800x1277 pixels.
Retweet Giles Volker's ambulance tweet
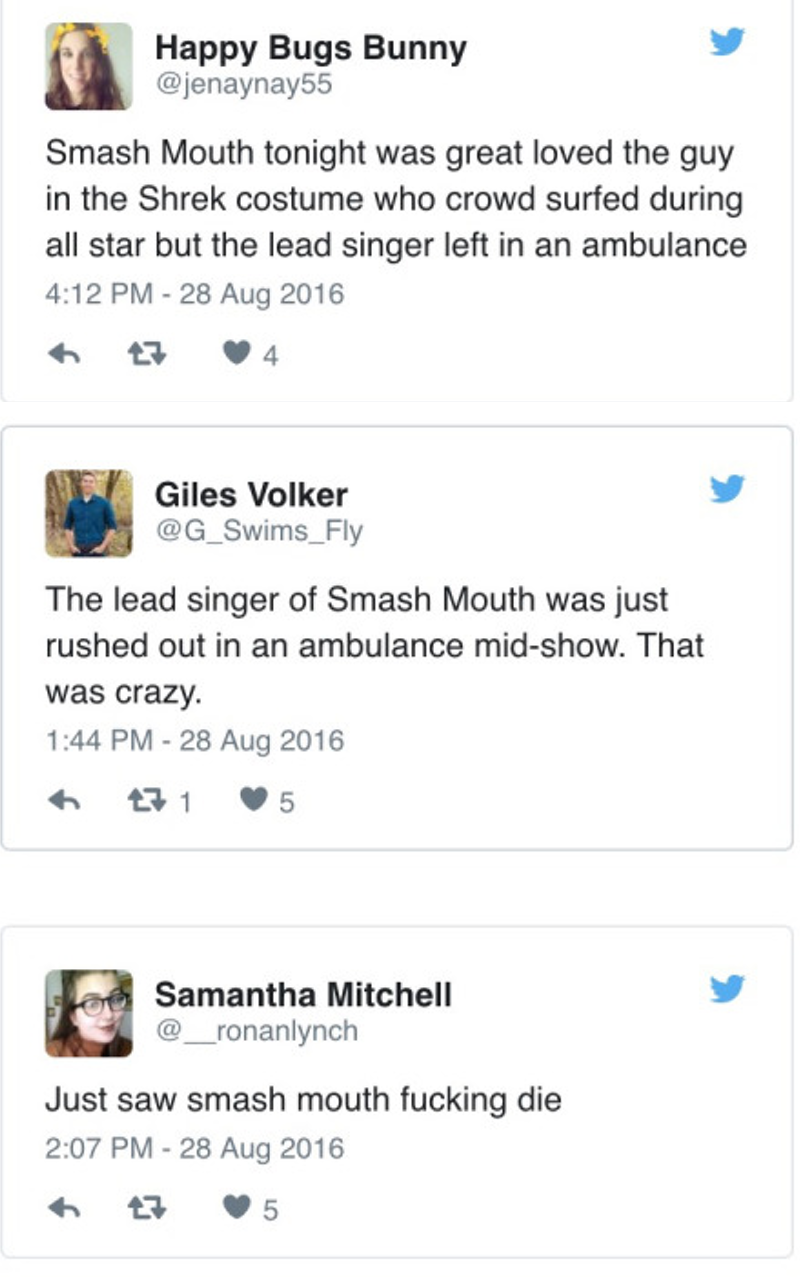pos(150,801)
